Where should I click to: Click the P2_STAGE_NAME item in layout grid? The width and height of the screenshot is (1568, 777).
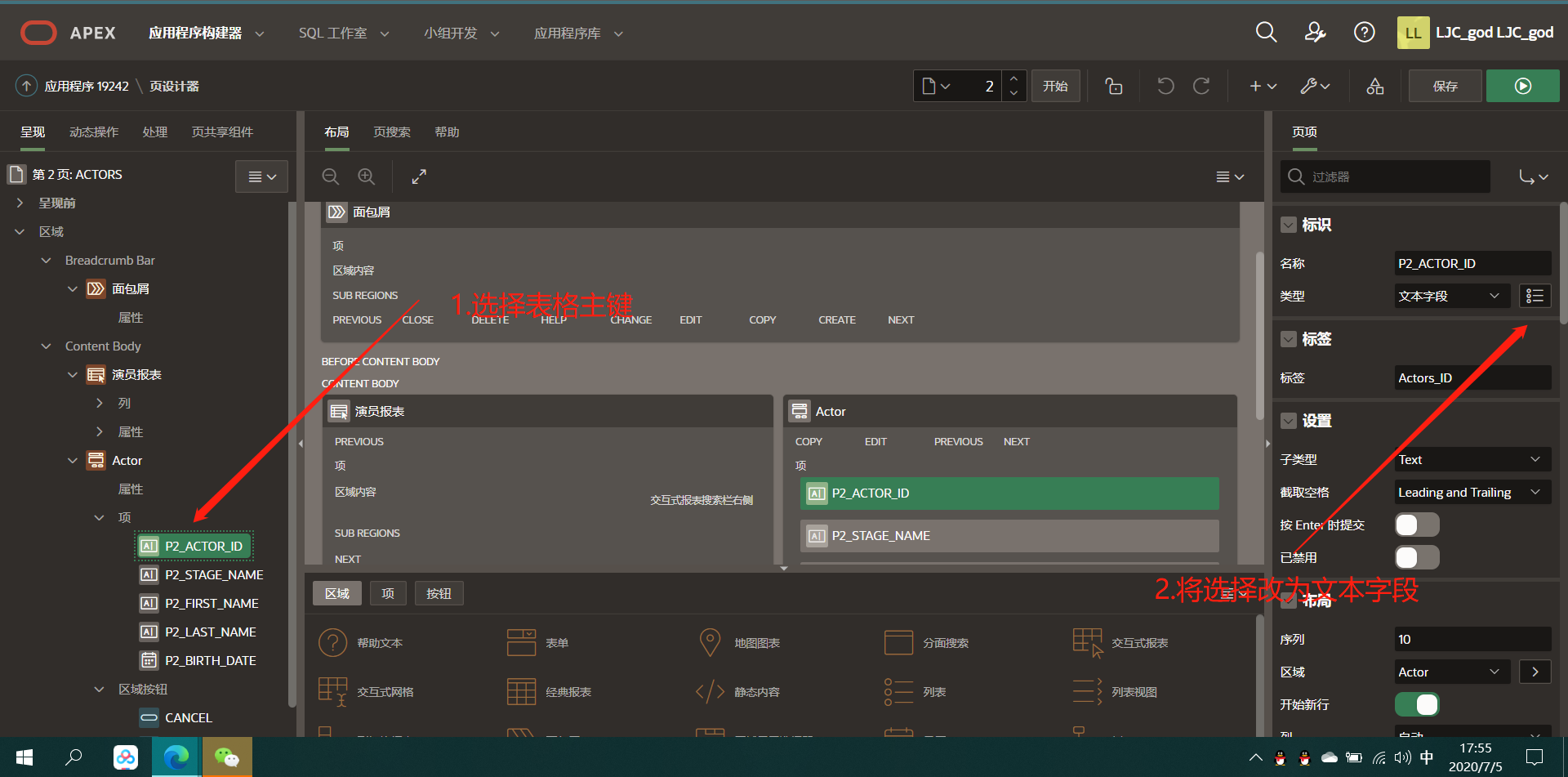(1009, 536)
